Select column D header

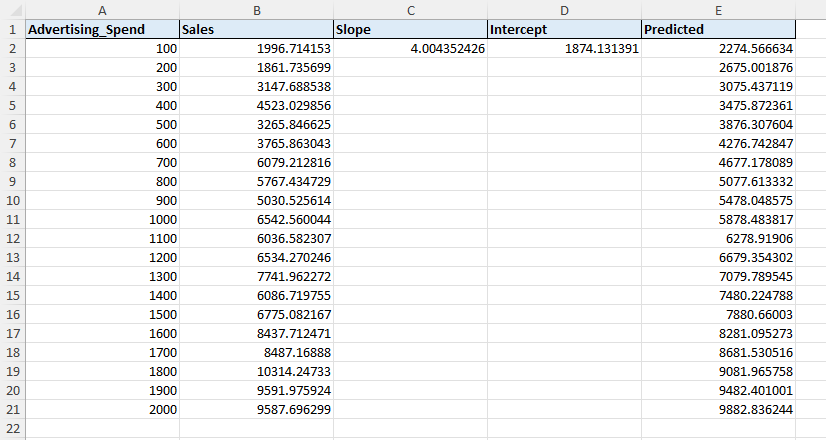pyautogui.click(x=564, y=11)
